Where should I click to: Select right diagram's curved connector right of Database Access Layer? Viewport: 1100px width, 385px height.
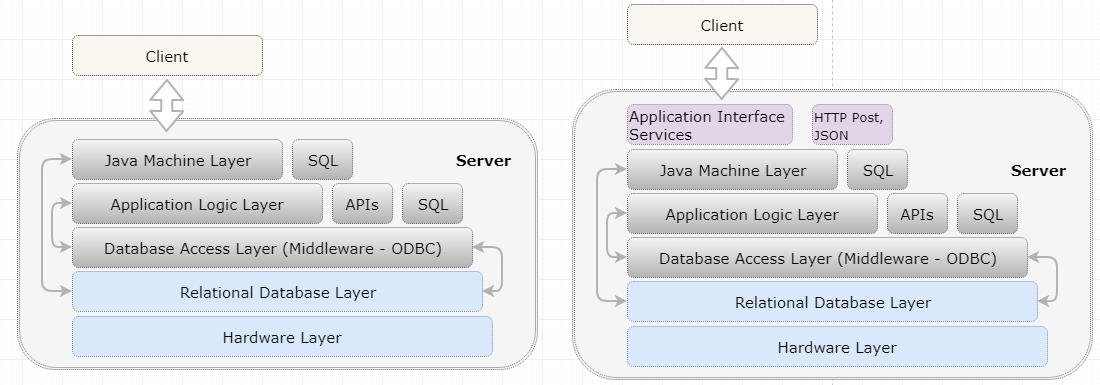[x=1056, y=278]
